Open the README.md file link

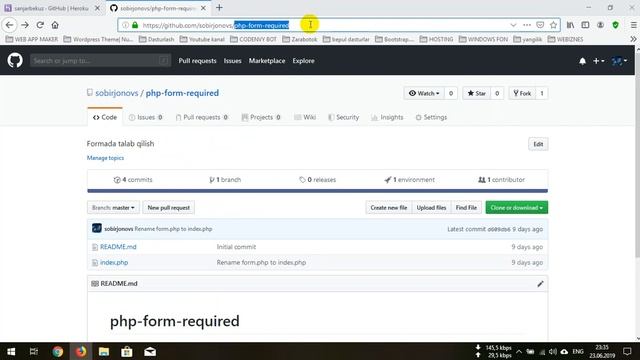click(118, 247)
